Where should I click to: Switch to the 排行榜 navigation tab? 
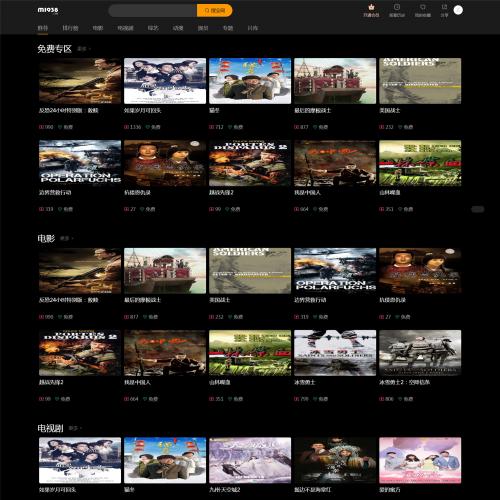70,28
